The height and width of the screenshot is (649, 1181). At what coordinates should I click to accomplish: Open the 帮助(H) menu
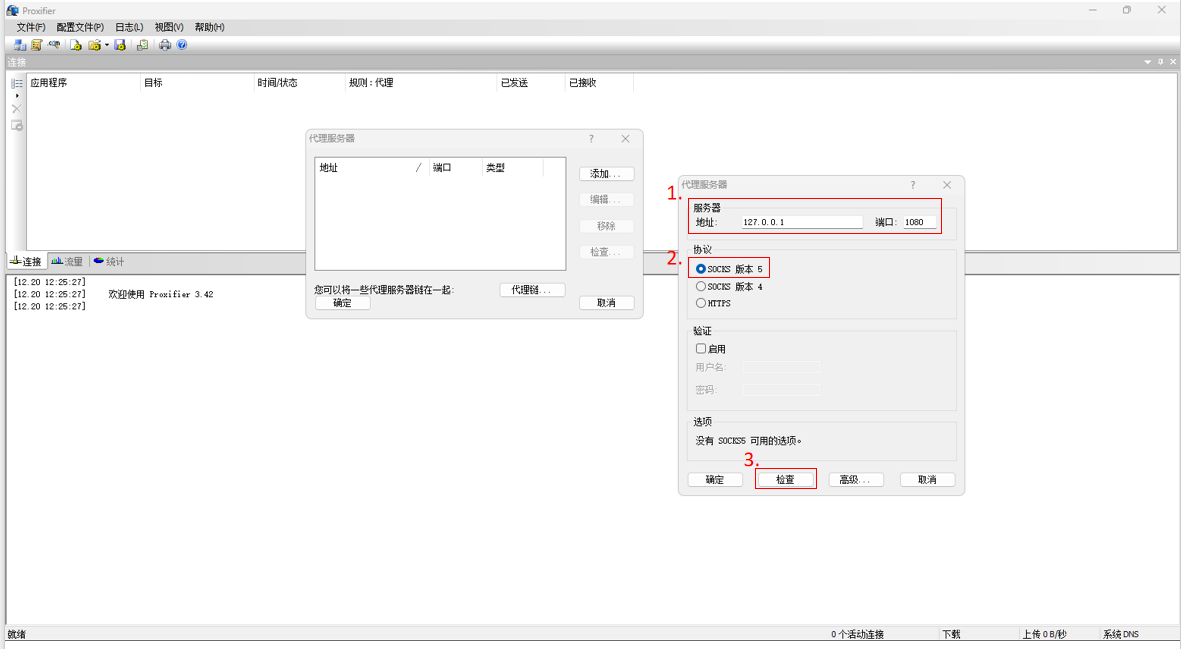(x=209, y=27)
